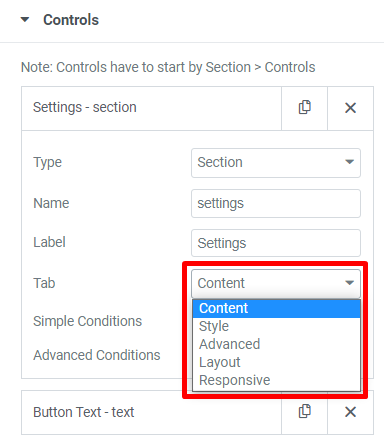Remove the Settings - section control
Image resolution: width=384 pixels, height=440 pixels.
[x=350, y=108]
